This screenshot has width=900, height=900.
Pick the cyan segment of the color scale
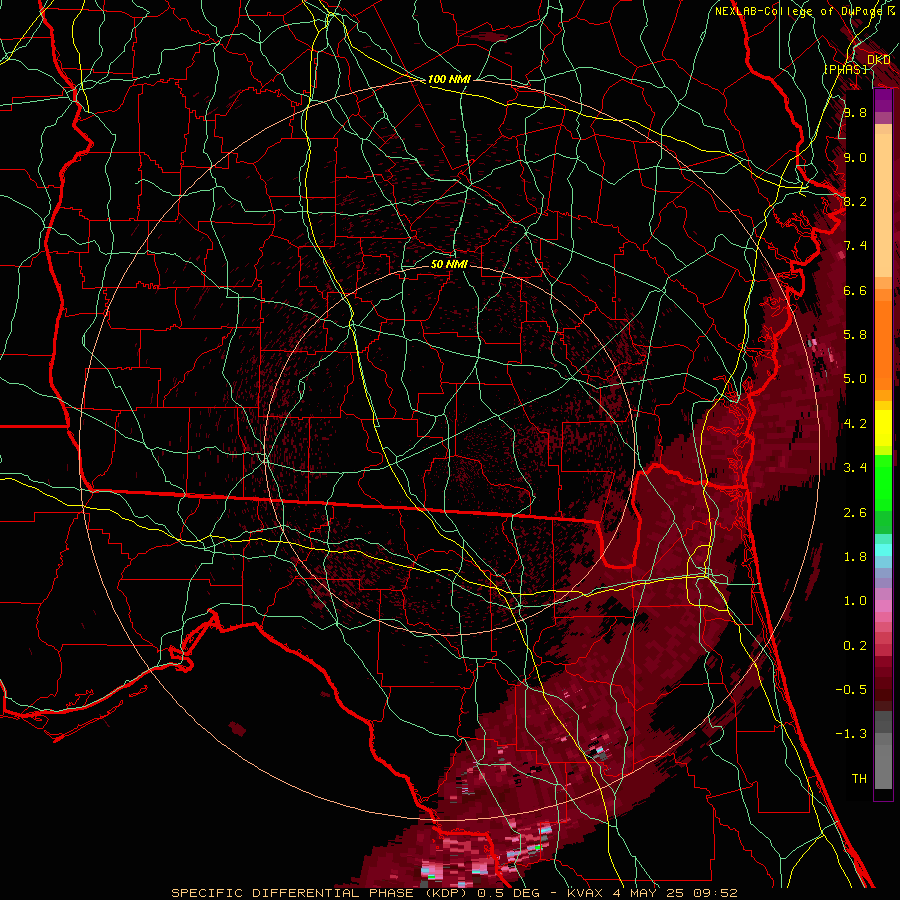click(883, 550)
